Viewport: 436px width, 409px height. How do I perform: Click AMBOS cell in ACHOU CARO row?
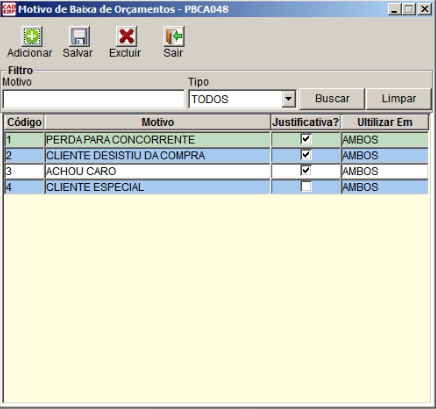(385, 171)
